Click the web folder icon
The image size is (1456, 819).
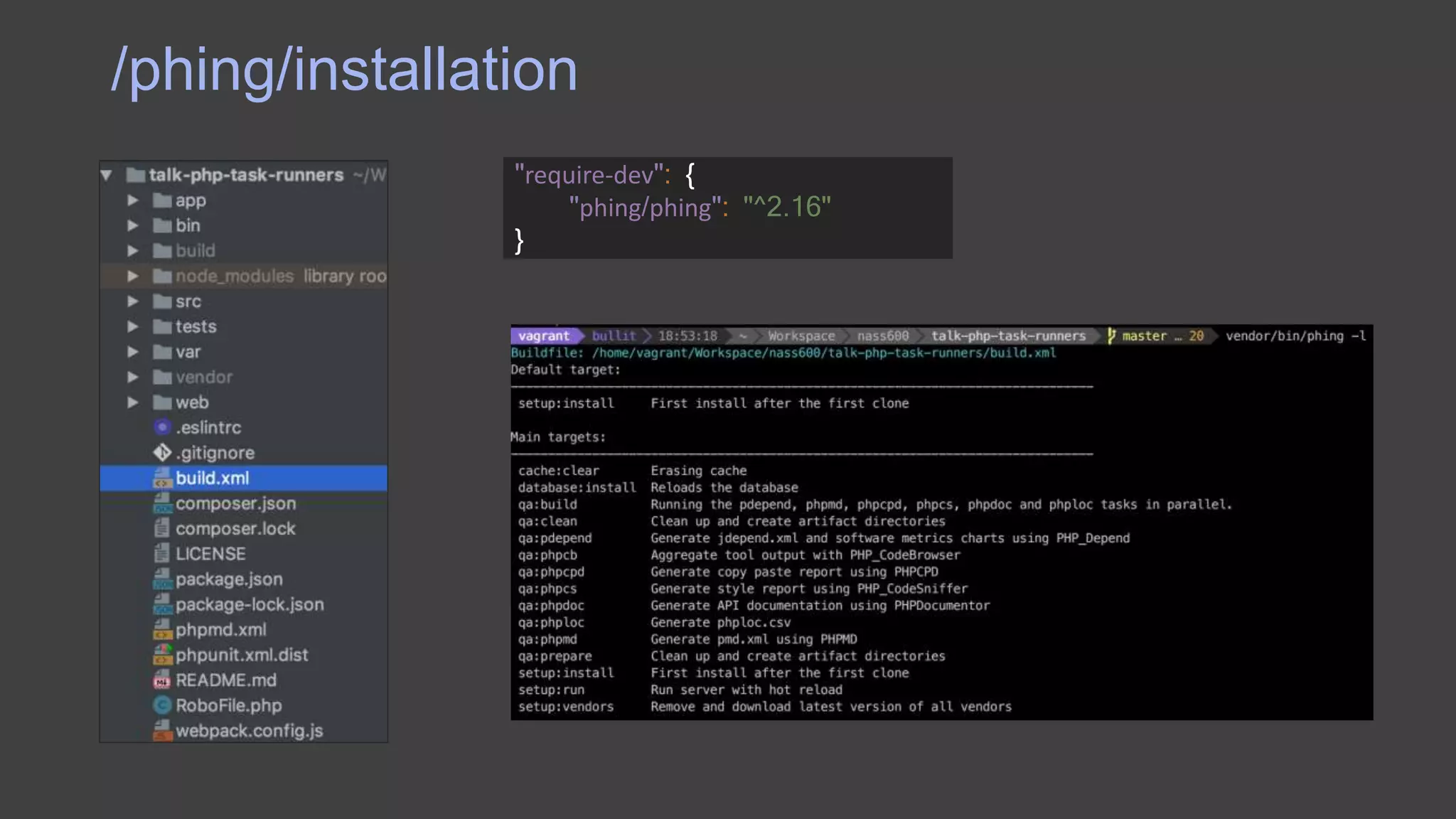pos(162,402)
